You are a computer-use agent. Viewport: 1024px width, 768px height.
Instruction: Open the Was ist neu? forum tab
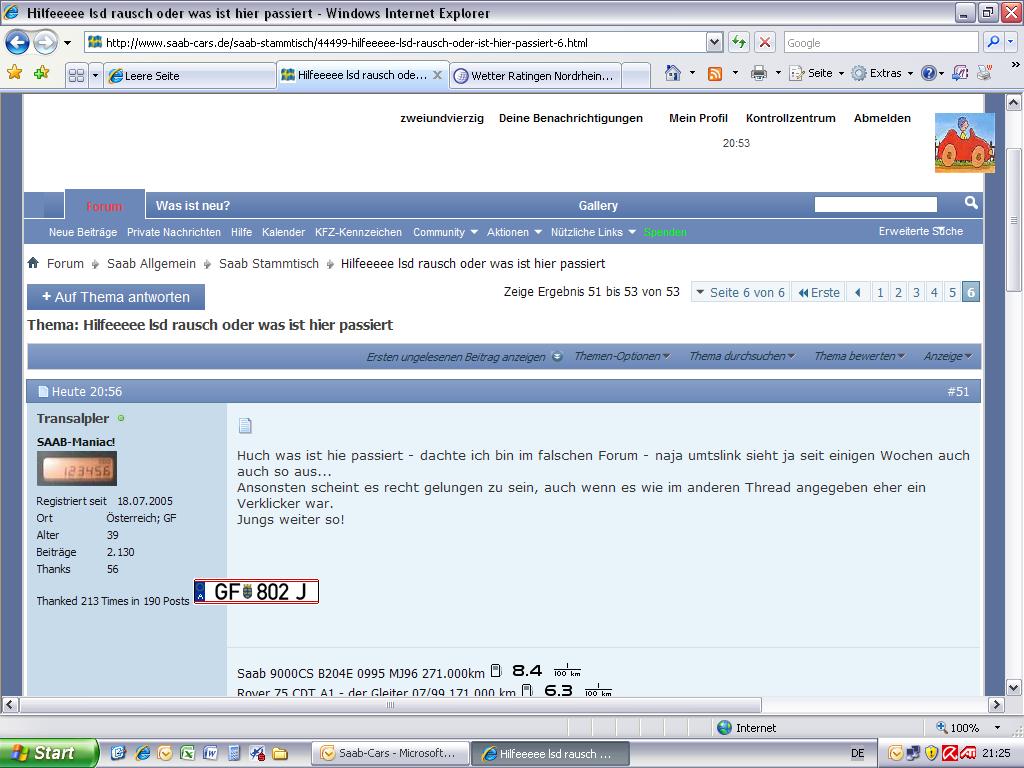[193, 206]
